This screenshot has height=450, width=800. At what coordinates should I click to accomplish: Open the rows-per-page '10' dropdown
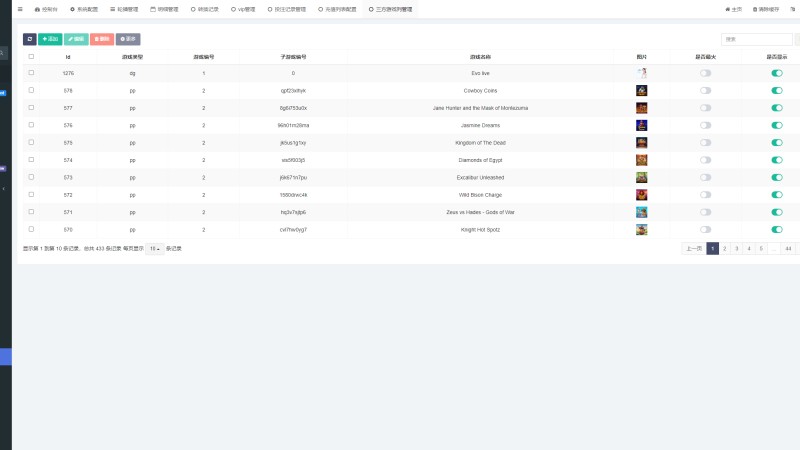(x=155, y=248)
